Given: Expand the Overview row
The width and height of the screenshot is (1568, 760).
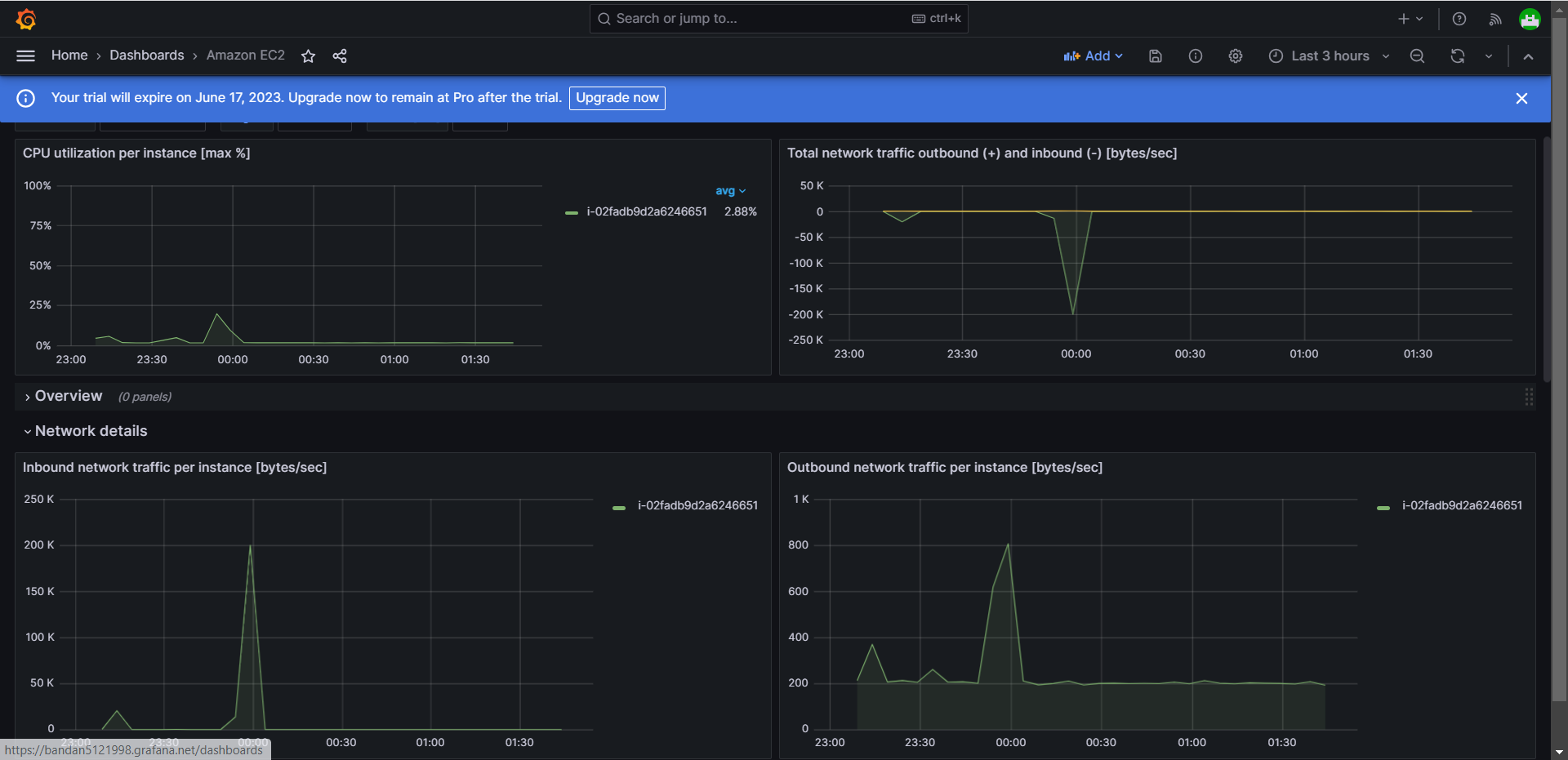Looking at the screenshot, I should pos(69,396).
